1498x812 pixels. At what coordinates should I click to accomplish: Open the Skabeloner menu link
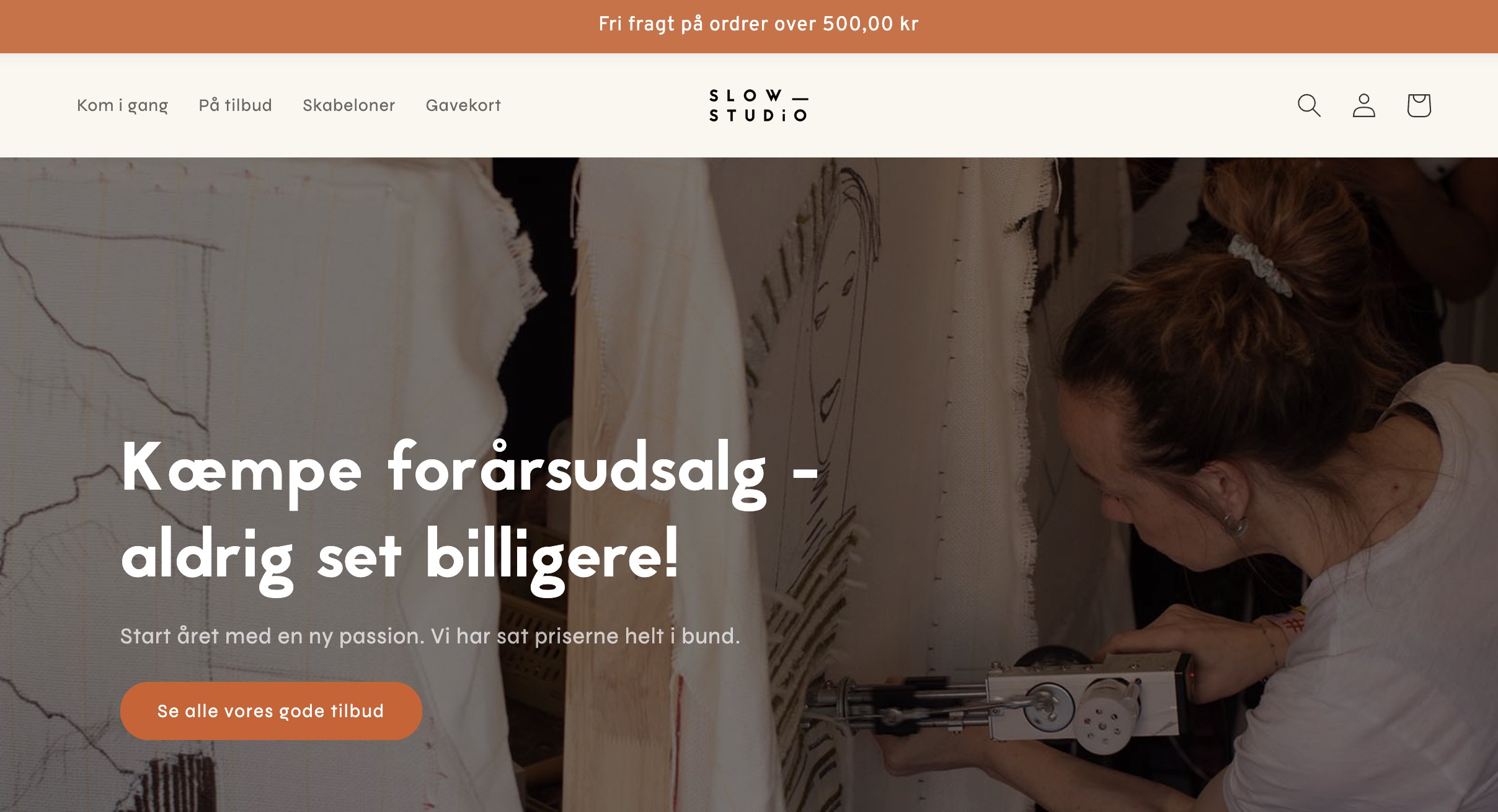(x=349, y=105)
